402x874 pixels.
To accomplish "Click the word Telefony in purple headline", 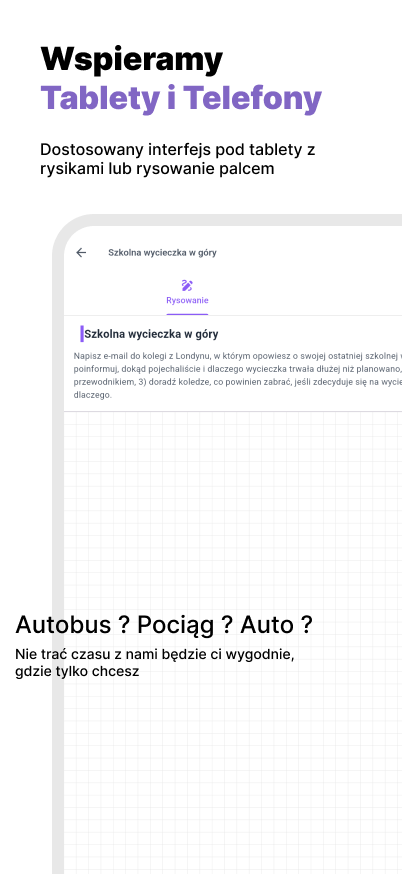I will point(253,99).
